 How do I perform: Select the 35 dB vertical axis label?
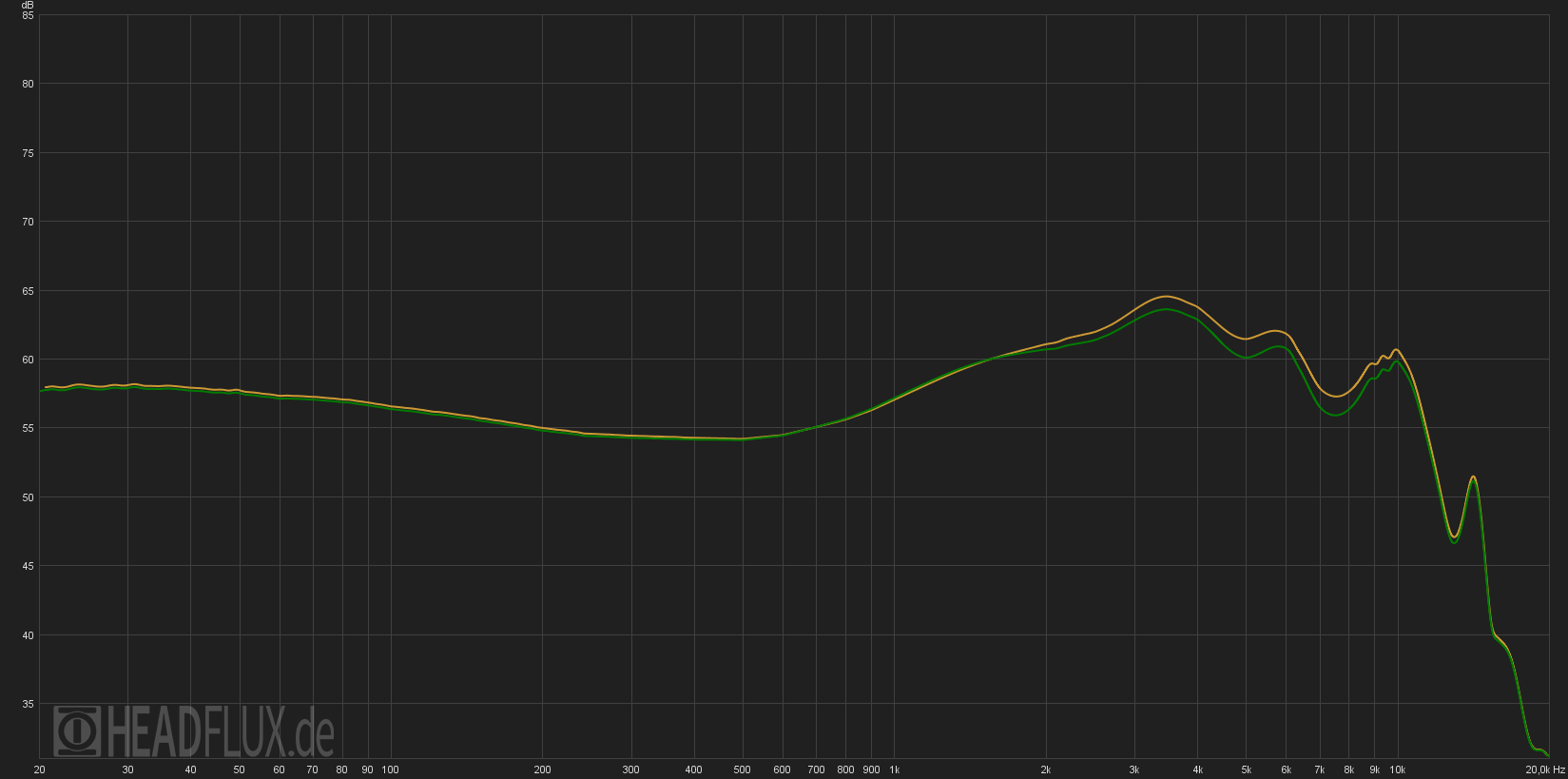28,705
